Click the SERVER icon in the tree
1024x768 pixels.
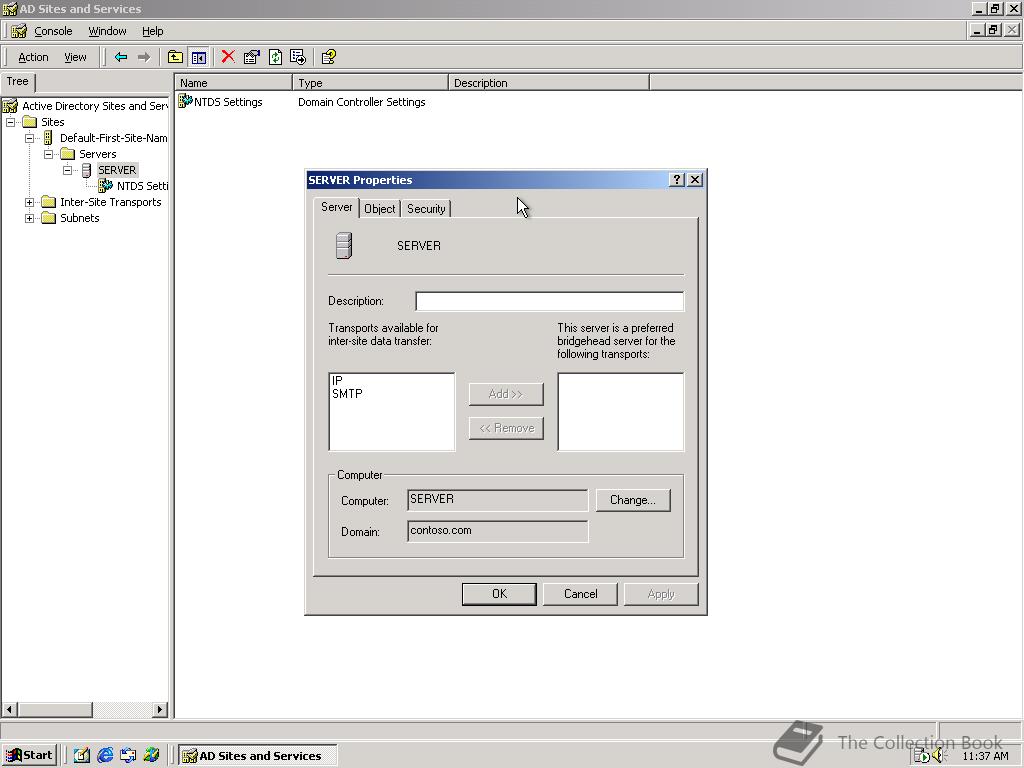86,170
